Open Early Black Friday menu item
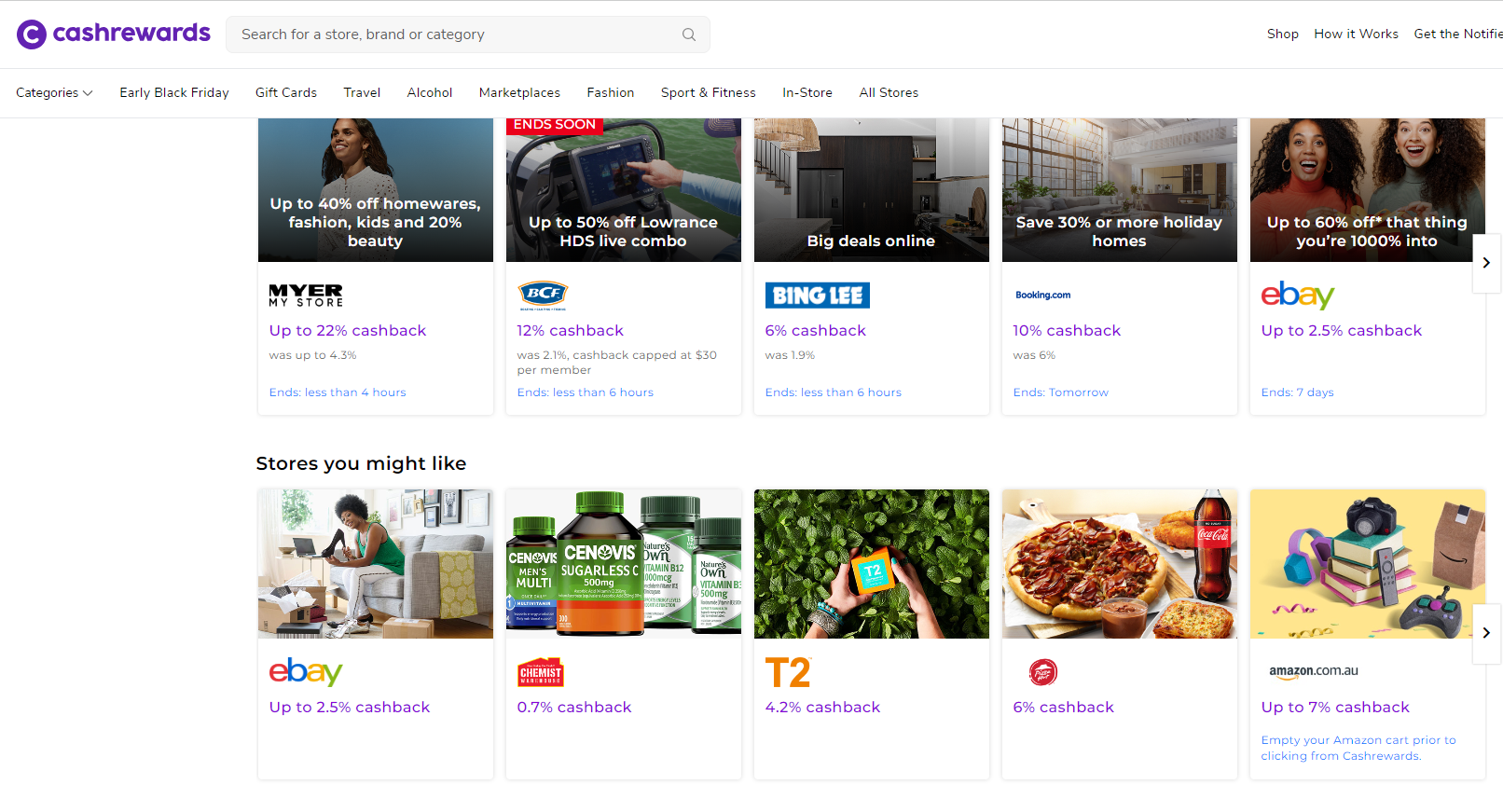The image size is (1503, 812). [174, 92]
